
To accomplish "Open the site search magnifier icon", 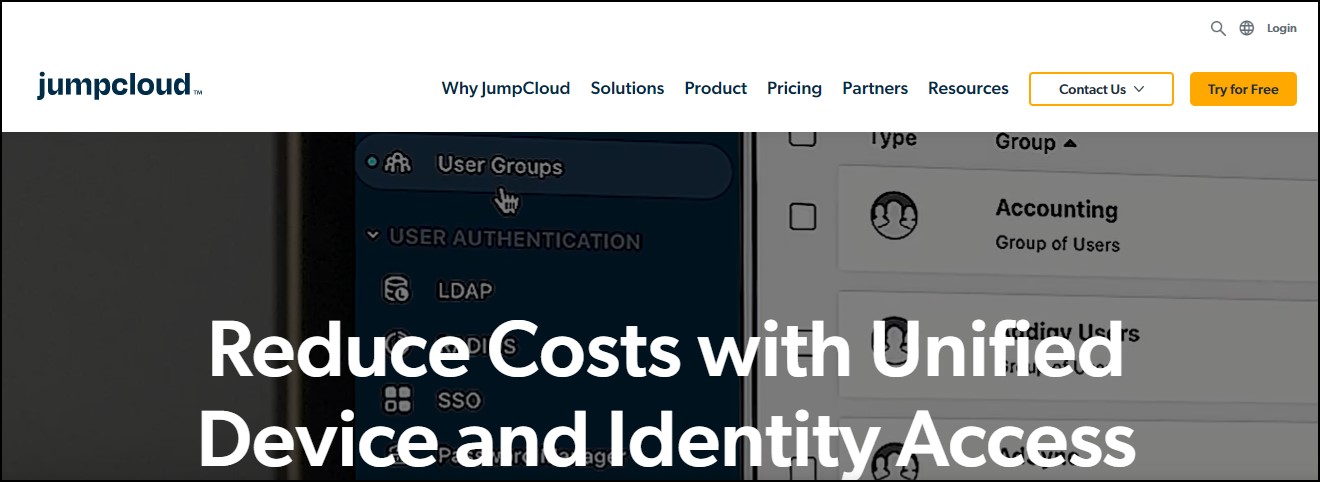I will pyautogui.click(x=1218, y=28).
